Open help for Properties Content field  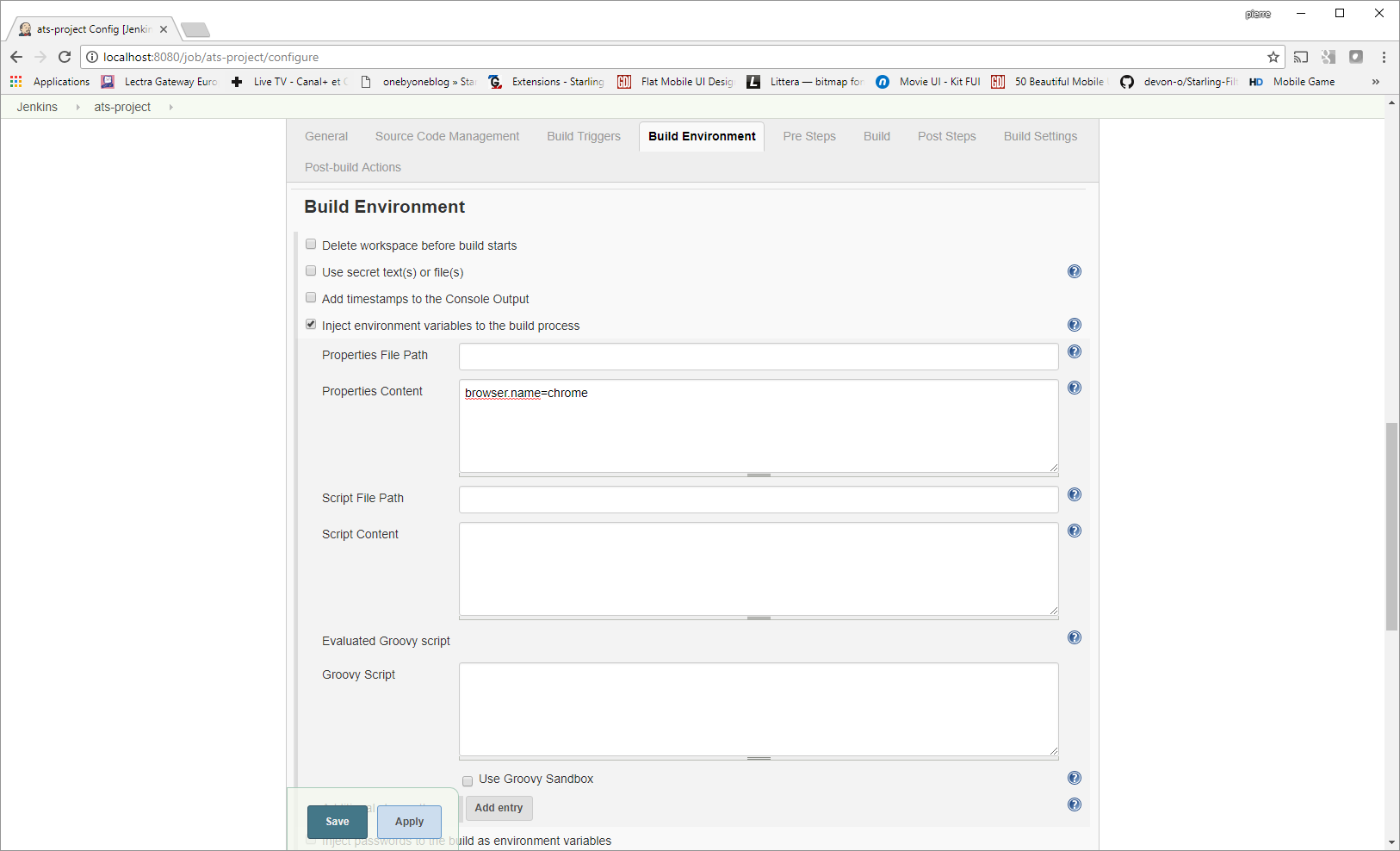click(x=1075, y=388)
